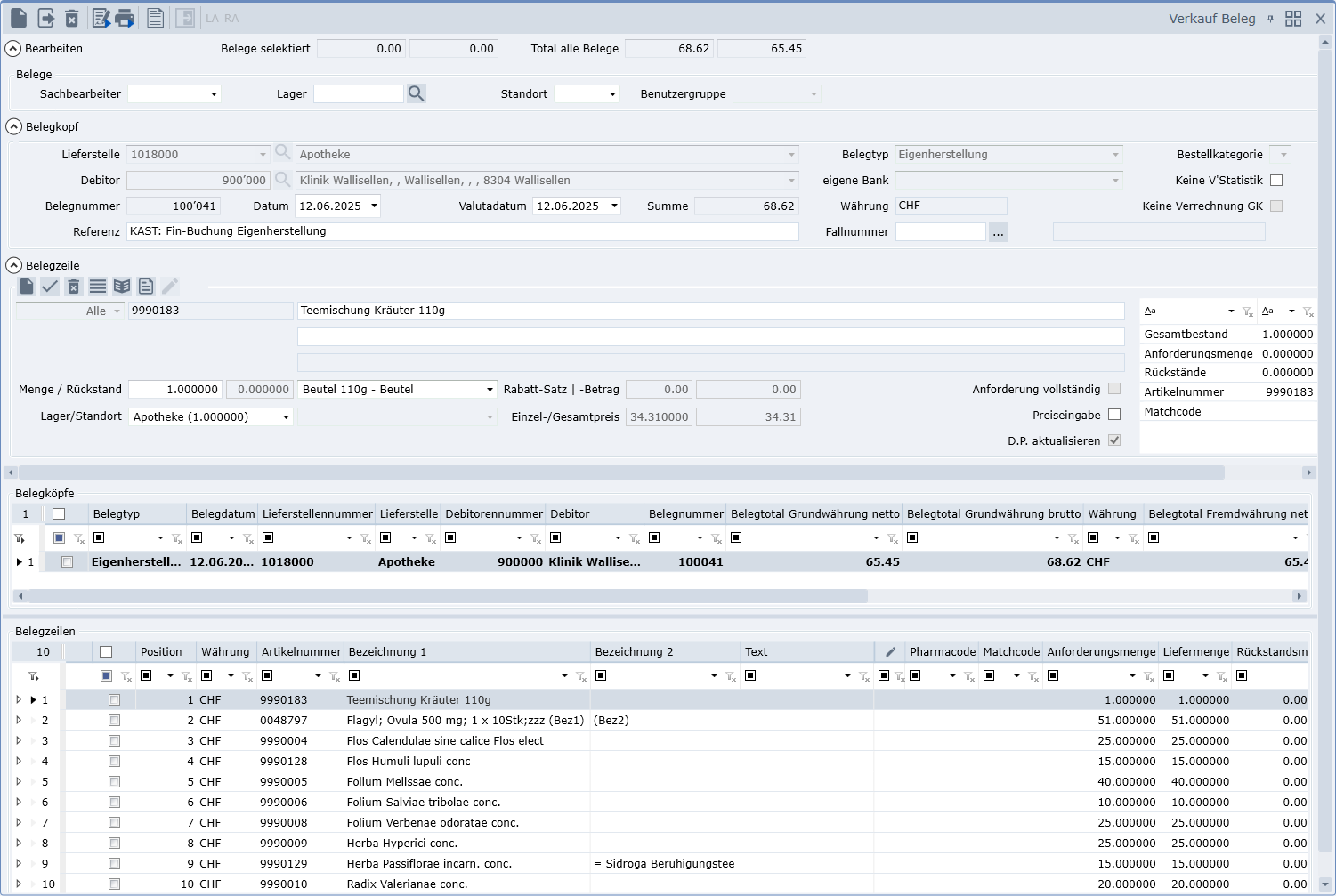Click the ellipsis button beside Fallnummer

point(998,232)
